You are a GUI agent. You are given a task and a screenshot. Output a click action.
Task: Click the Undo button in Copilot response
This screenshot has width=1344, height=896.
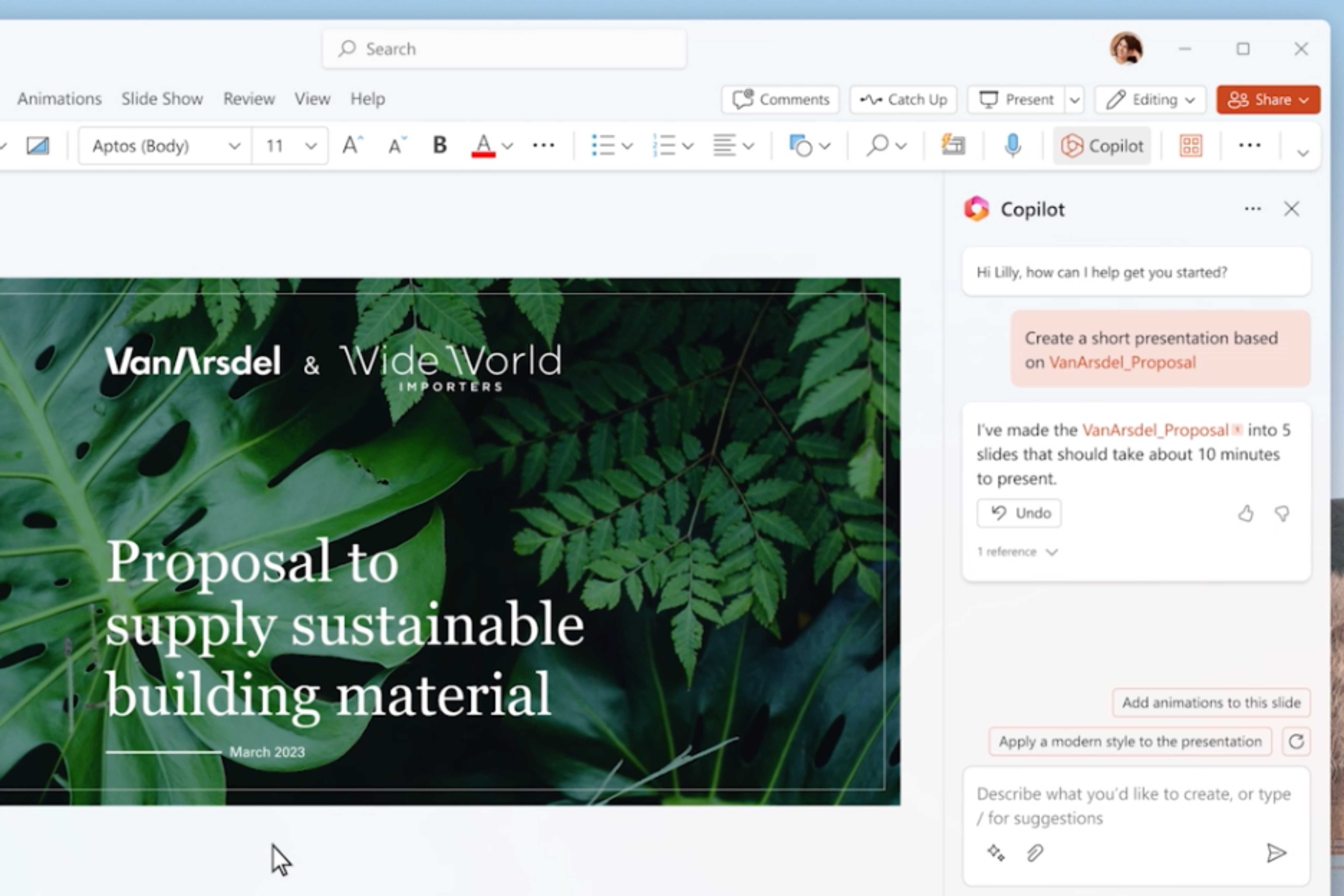(x=1019, y=513)
